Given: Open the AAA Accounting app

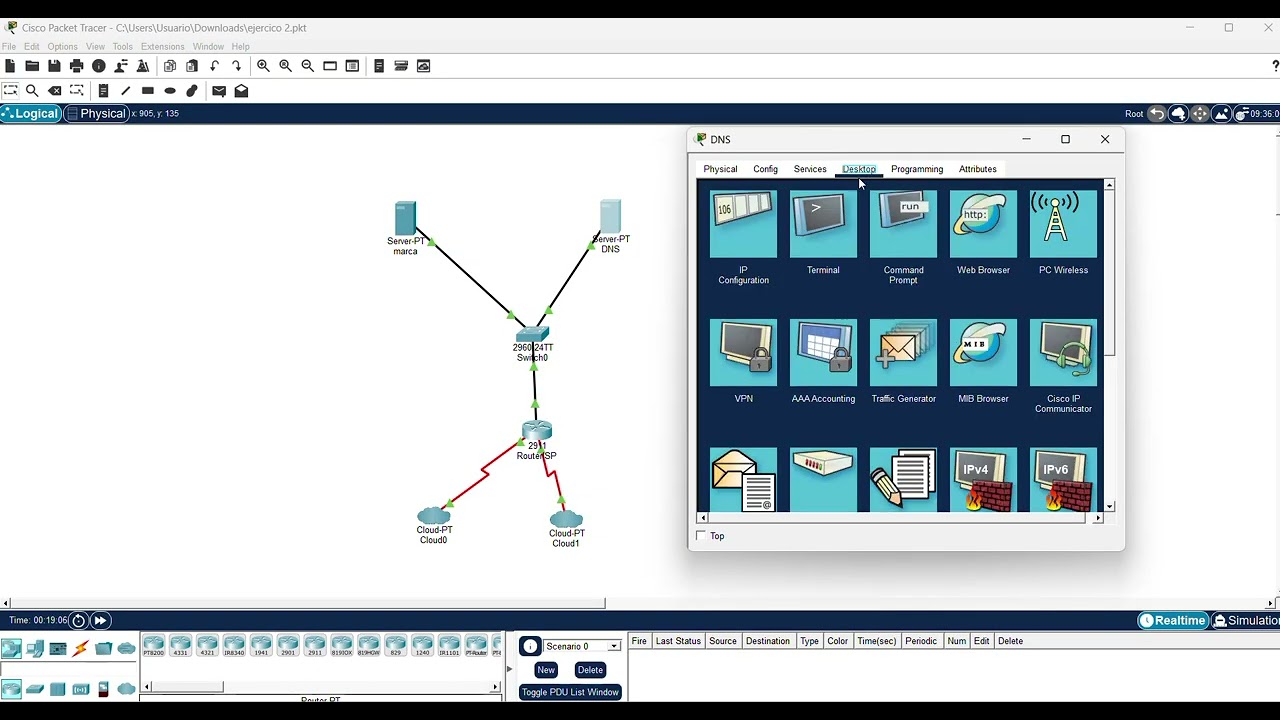Looking at the screenshot, I should pyautogui.click(x=823, y=352).
